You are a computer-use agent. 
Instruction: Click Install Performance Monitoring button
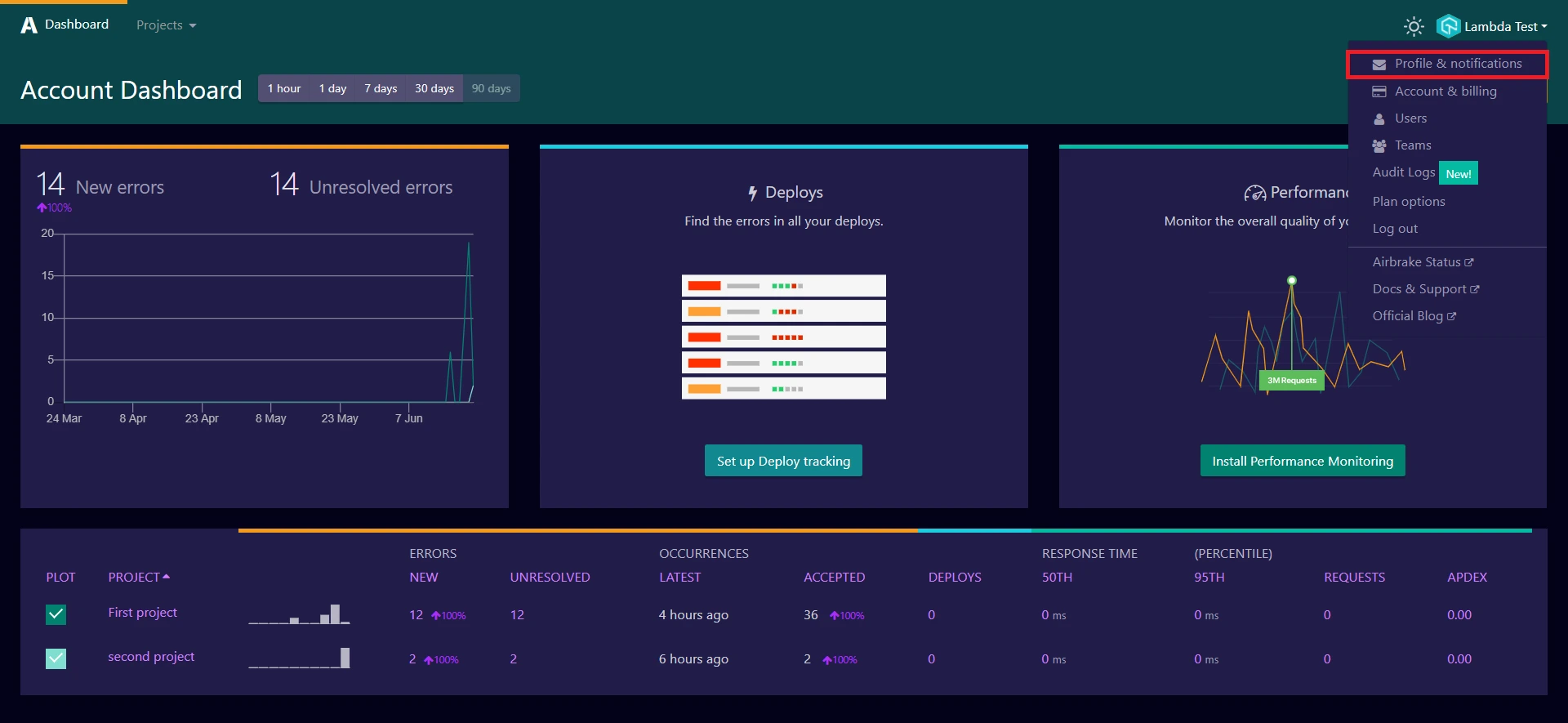point(1302,461)
